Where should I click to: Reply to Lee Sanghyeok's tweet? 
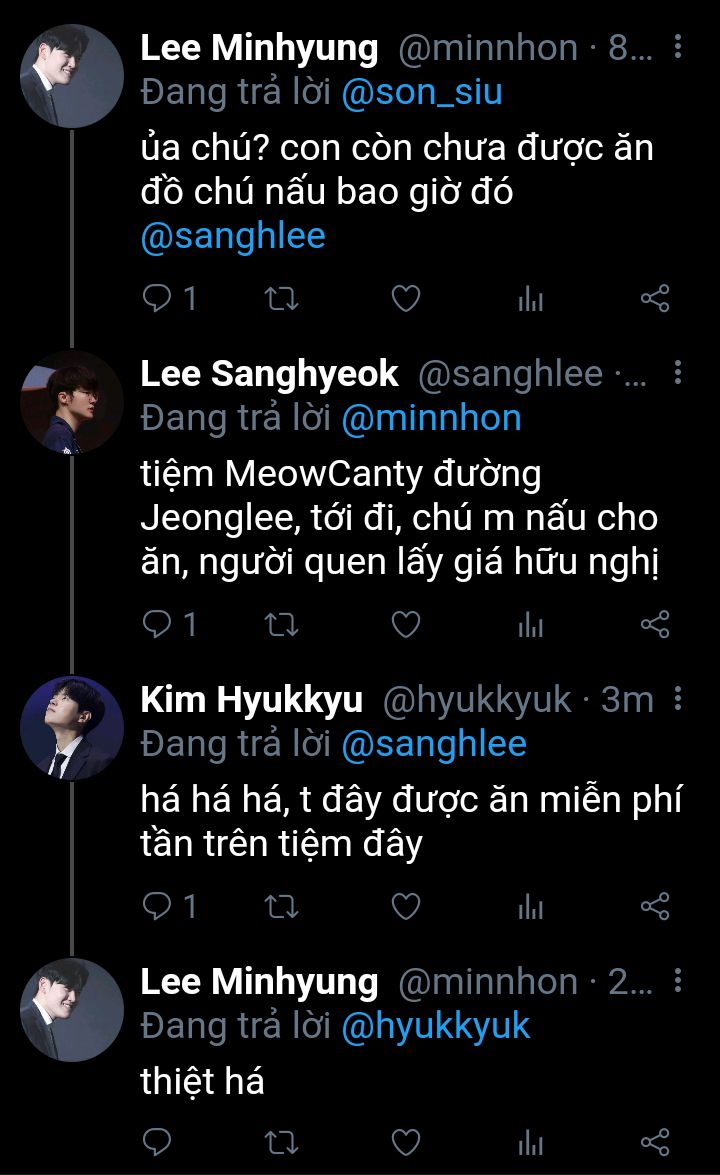[160, 625]
